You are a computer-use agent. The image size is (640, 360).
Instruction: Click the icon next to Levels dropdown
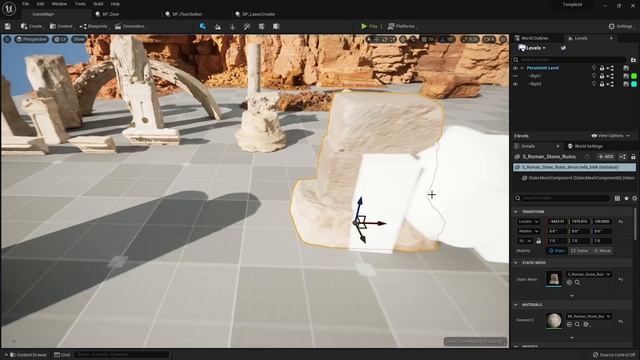coord(563,48)
